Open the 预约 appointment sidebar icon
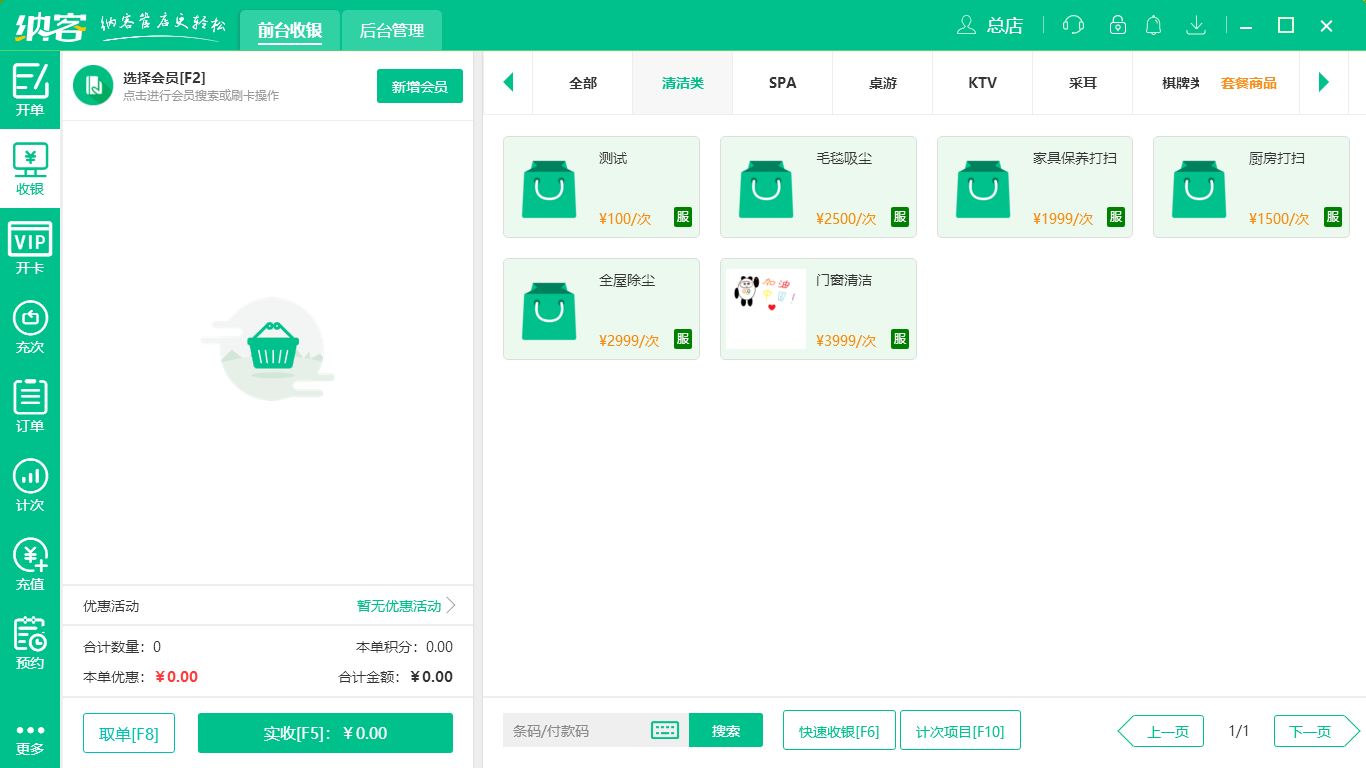 [30, 643]
